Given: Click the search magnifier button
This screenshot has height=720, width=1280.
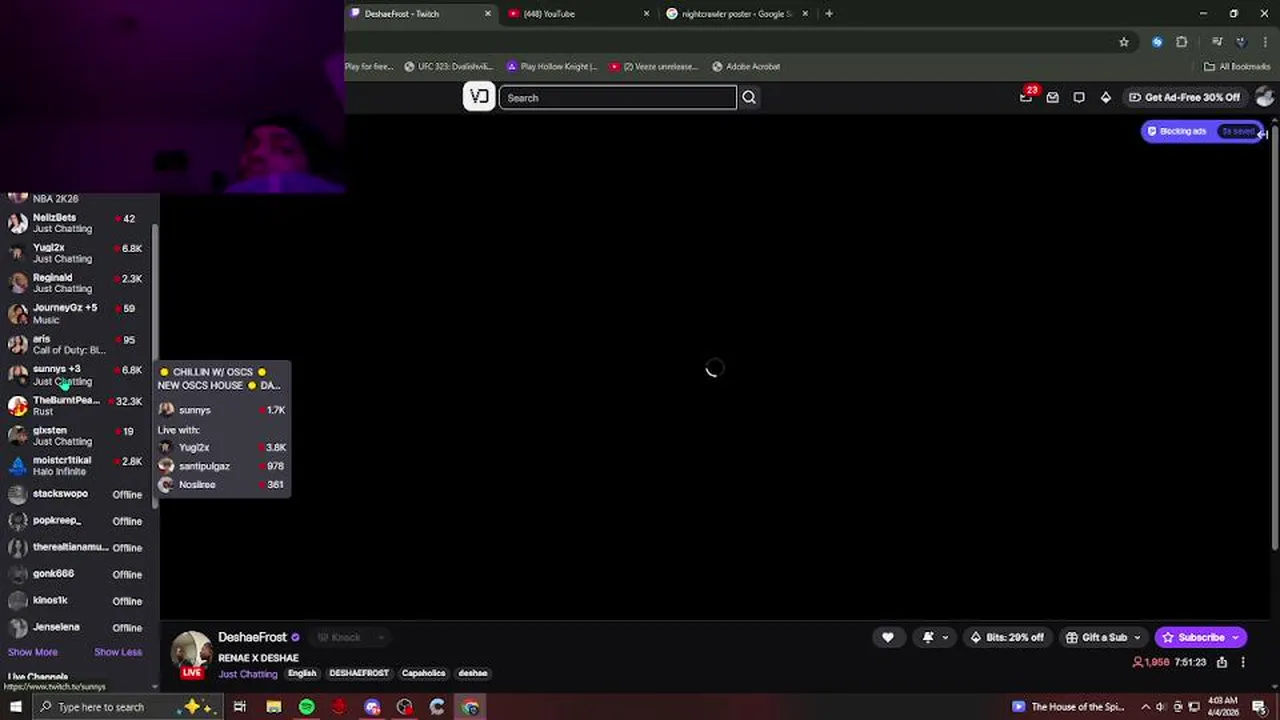Looking at the screenshot, I should click(749, 97).
